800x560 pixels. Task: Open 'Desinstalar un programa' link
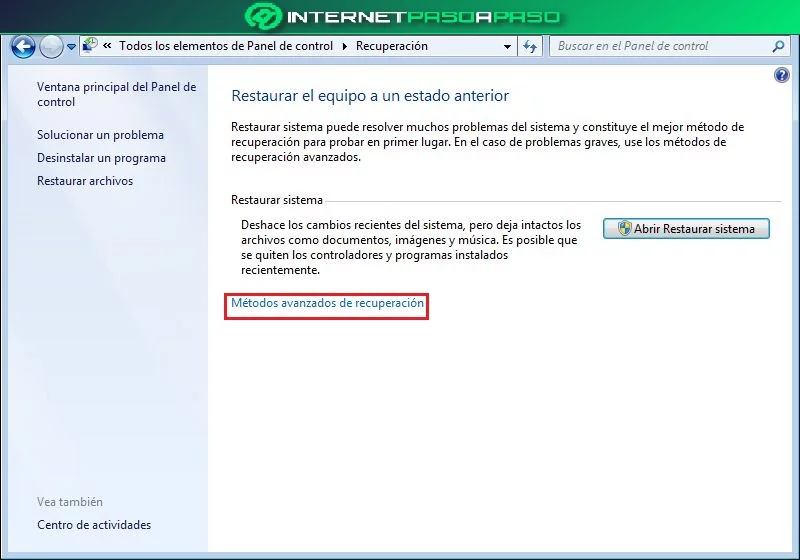pyautogui.click(x=101, y=158)
